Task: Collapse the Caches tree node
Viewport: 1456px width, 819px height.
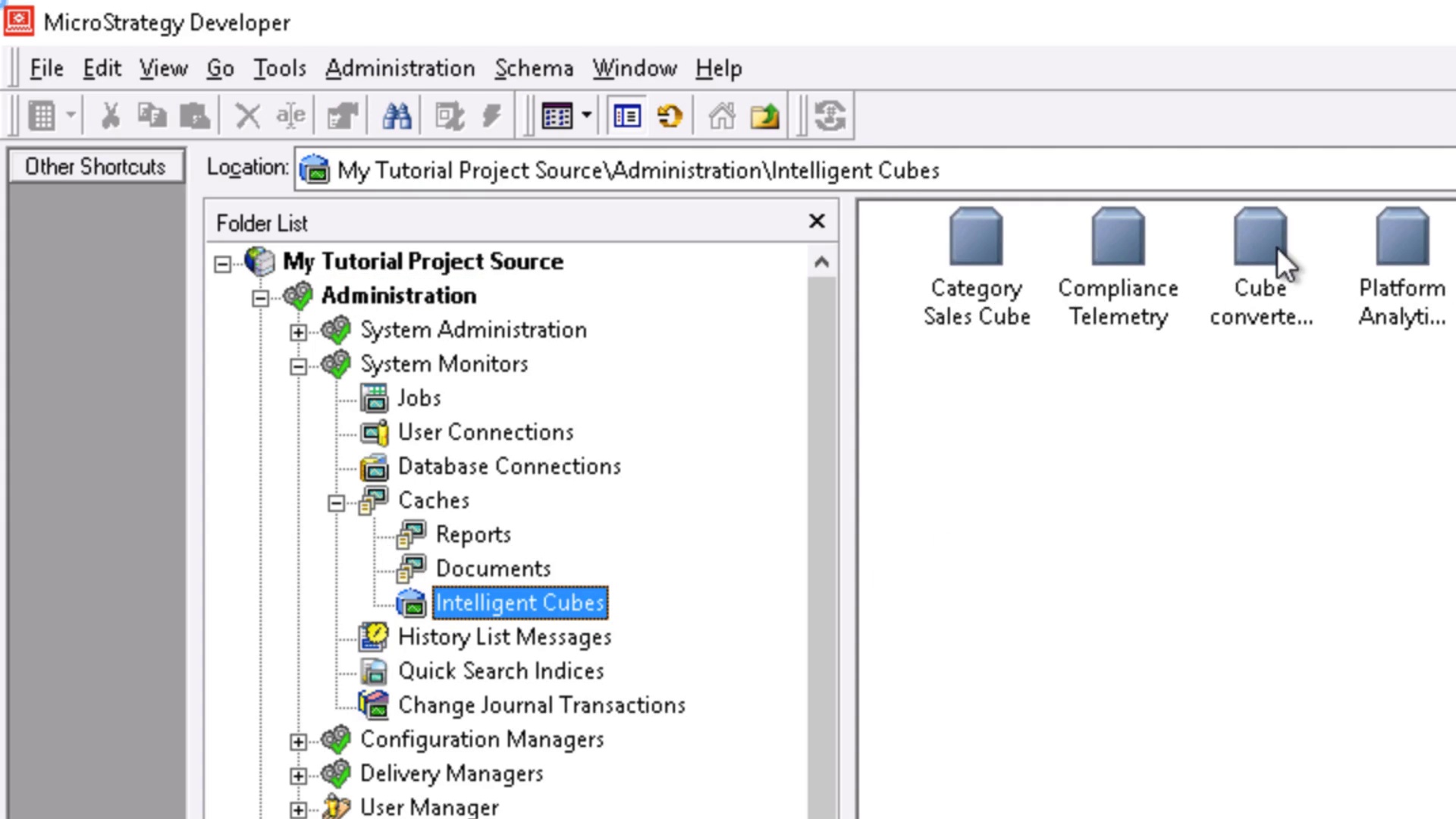Action: pyautogui.click(x=336, y=504)
